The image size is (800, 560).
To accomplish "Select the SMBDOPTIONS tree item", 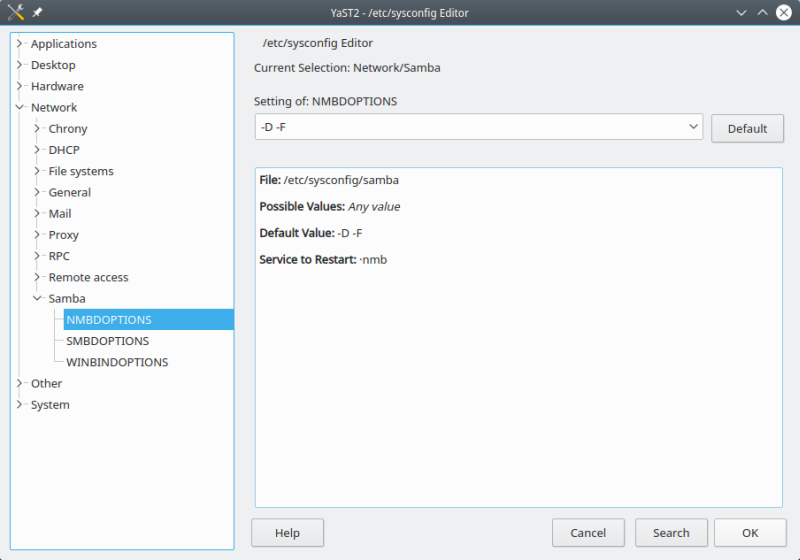I will (107, 341).
